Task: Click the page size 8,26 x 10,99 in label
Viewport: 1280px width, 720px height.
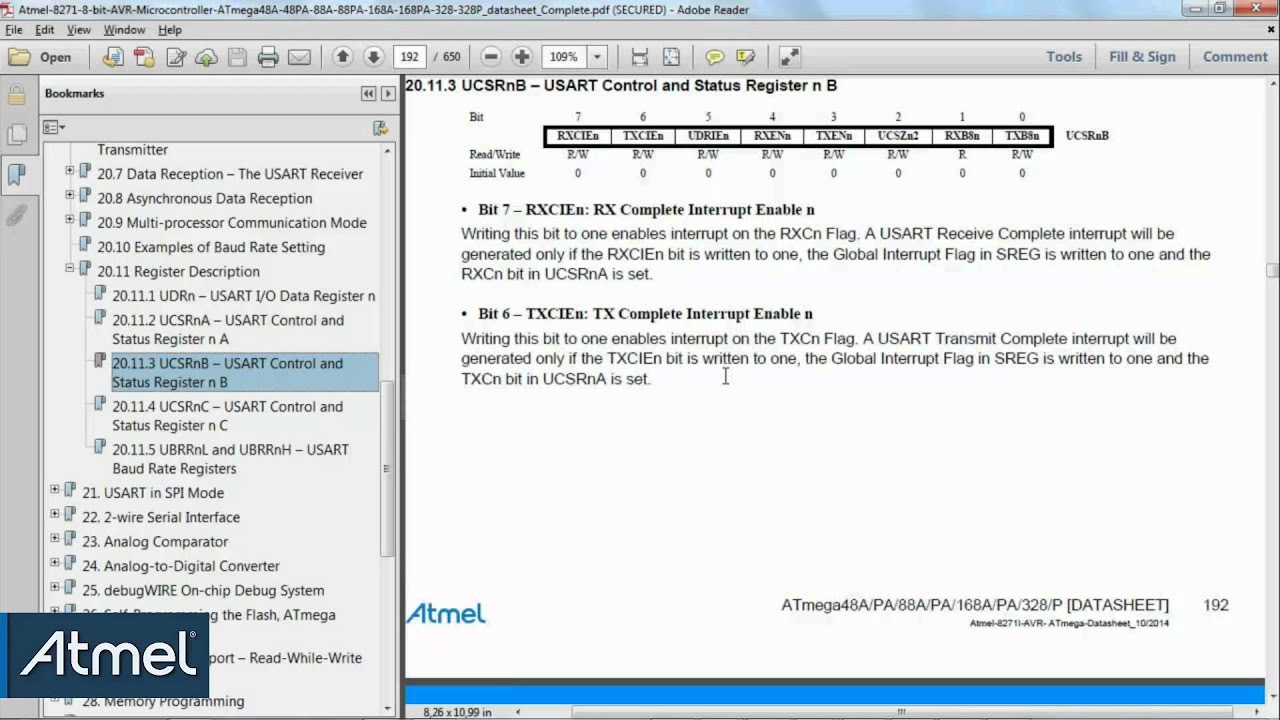Action: [458, 711]
